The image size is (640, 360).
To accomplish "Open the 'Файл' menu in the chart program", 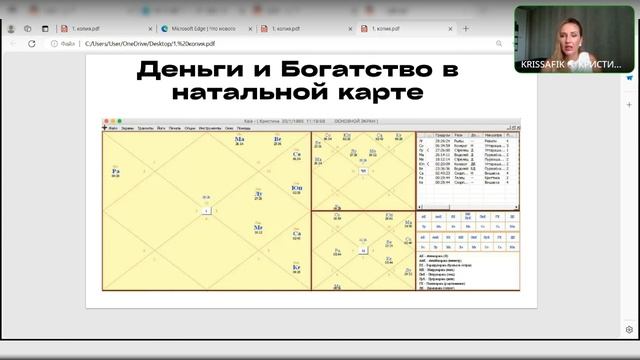I will coord(113,128).
